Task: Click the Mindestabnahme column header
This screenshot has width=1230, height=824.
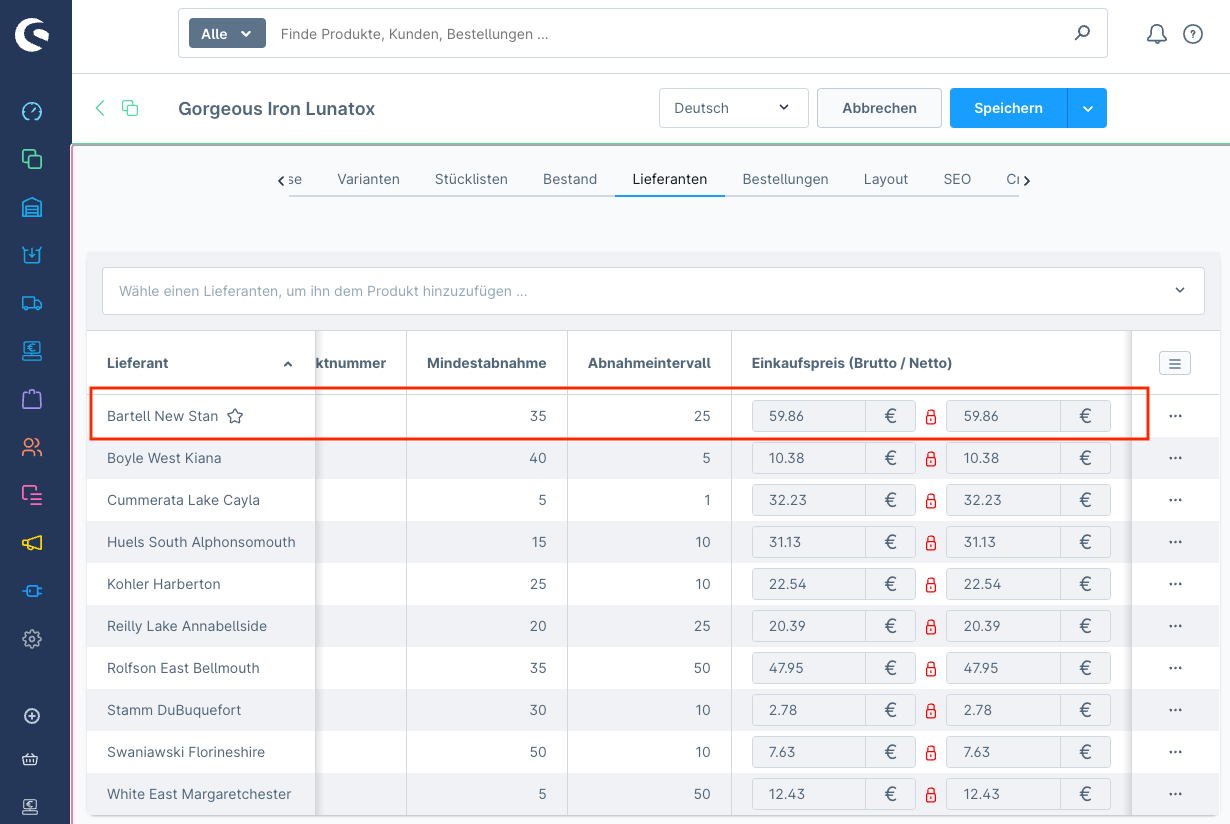Action: point(486,363)
